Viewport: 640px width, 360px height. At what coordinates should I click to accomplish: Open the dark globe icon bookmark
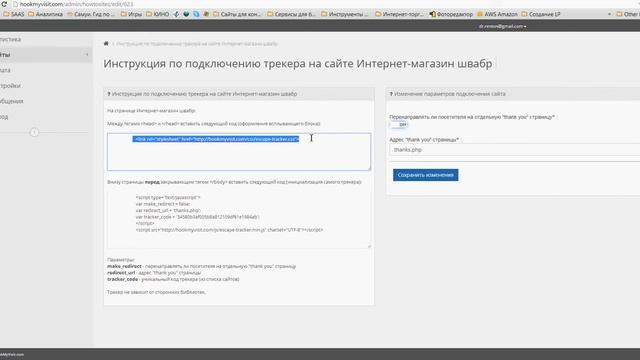[186, 14]
